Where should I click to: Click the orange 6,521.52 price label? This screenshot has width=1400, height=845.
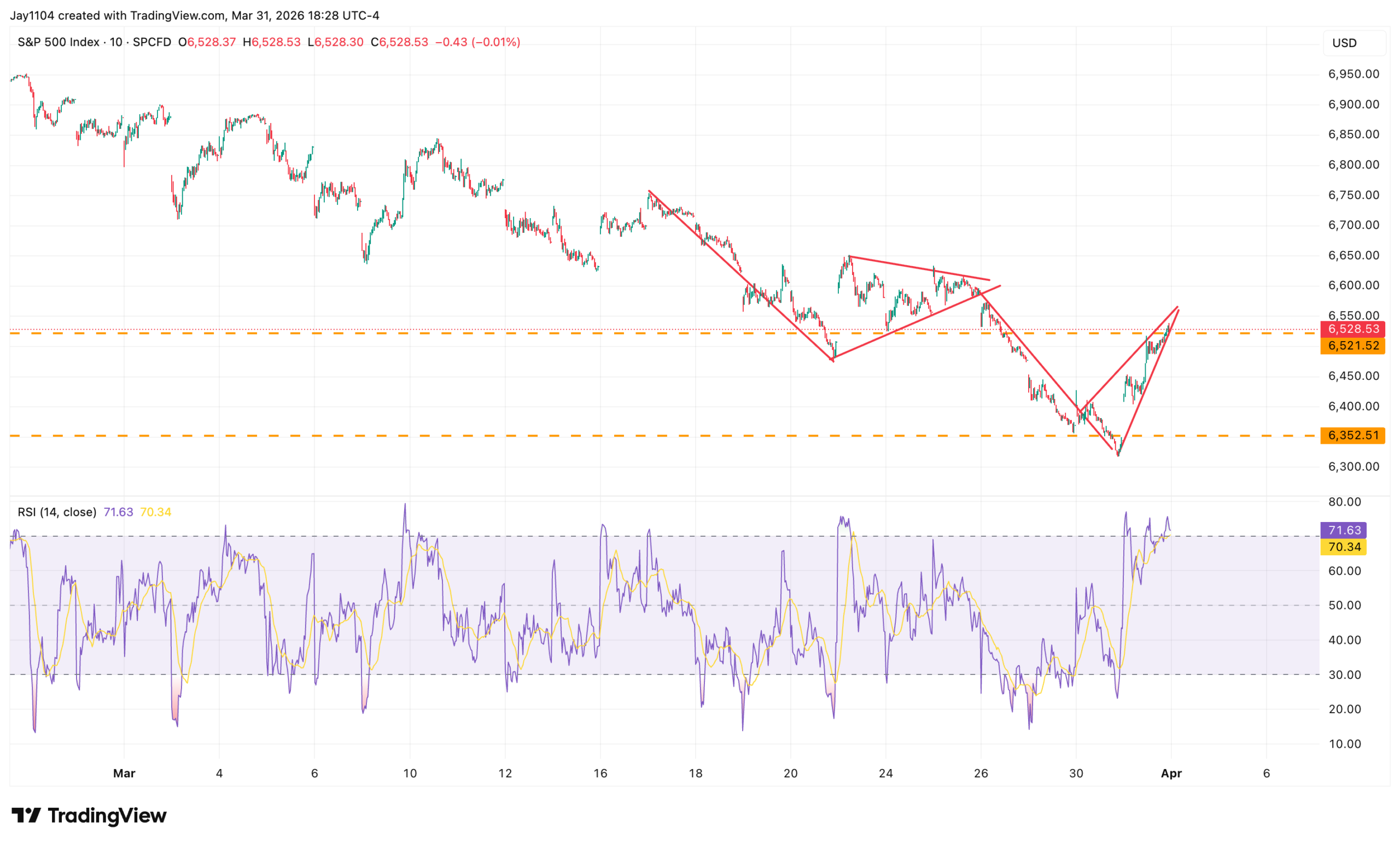pos(1353,345)
